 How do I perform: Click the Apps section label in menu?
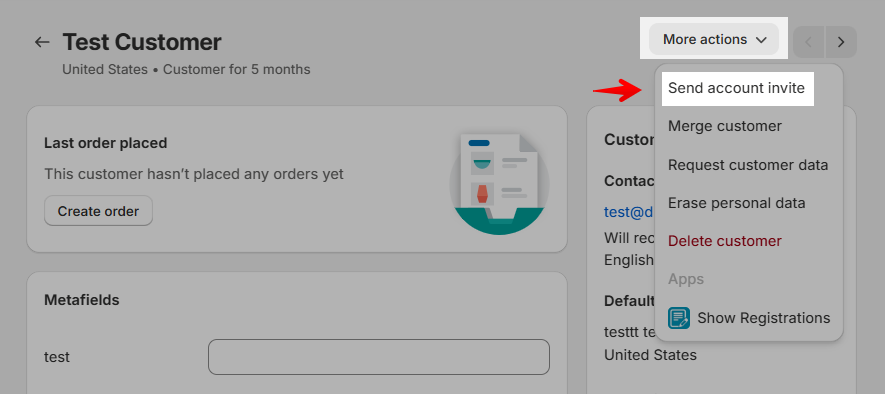686,279
